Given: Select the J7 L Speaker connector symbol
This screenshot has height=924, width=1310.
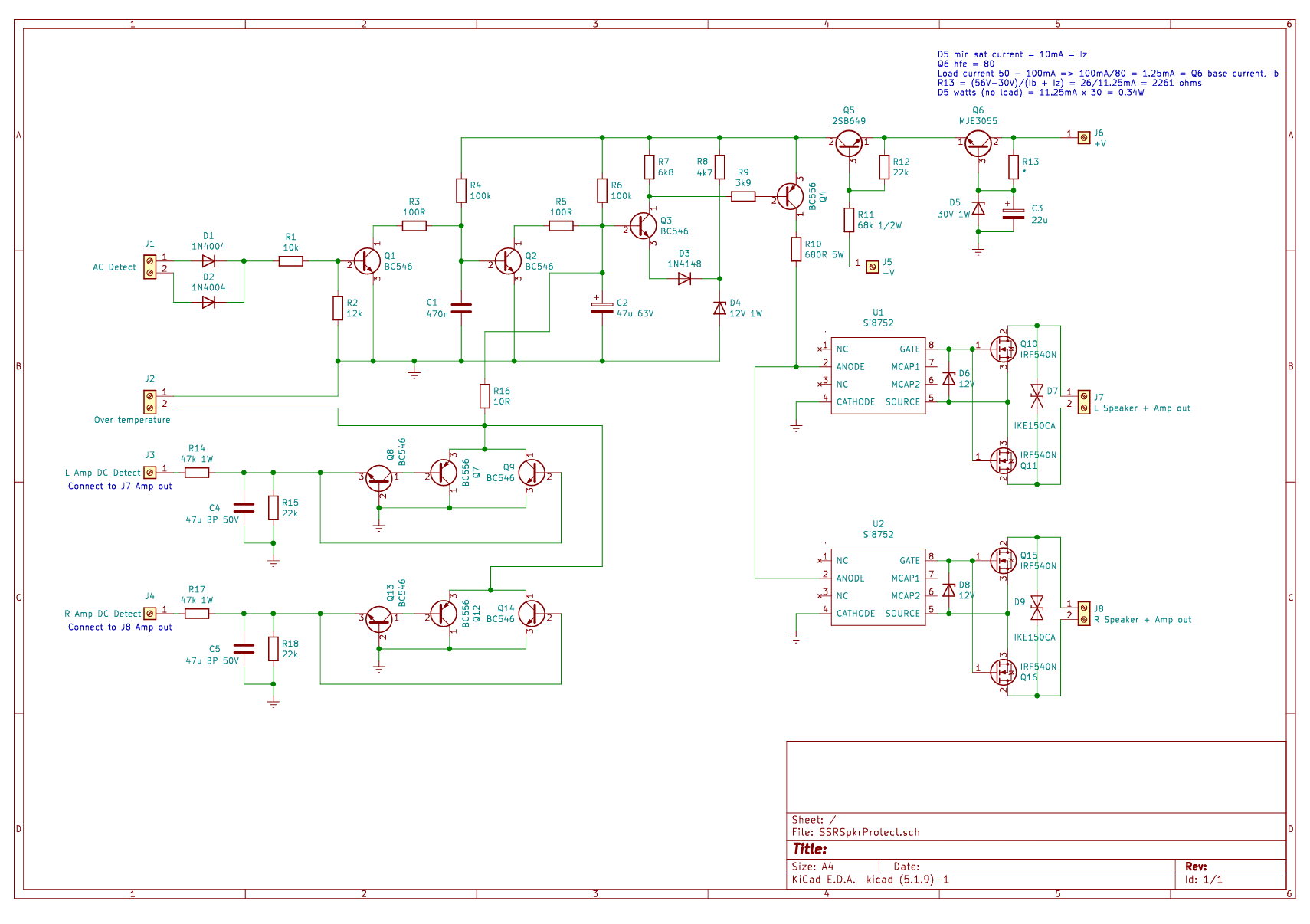Looking at the screenshot, I should tap(1083, 401).
